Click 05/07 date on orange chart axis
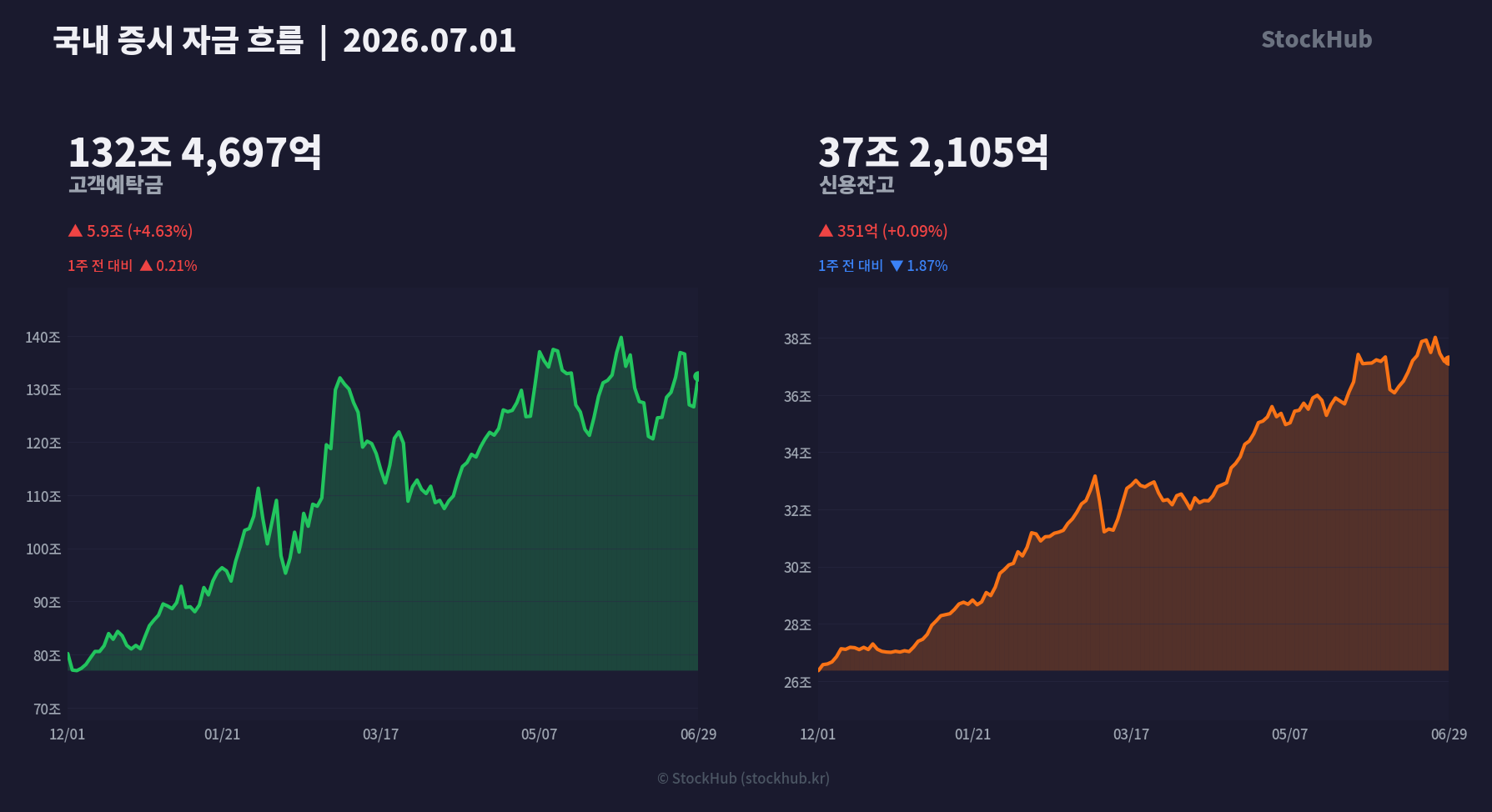The image size is (1492, 812). (1290, 734)
